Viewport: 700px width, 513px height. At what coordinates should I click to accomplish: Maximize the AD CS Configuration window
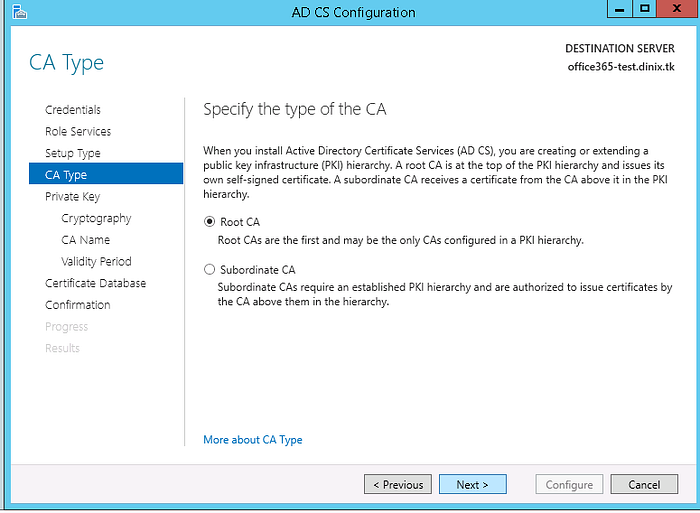click(644, 9)
